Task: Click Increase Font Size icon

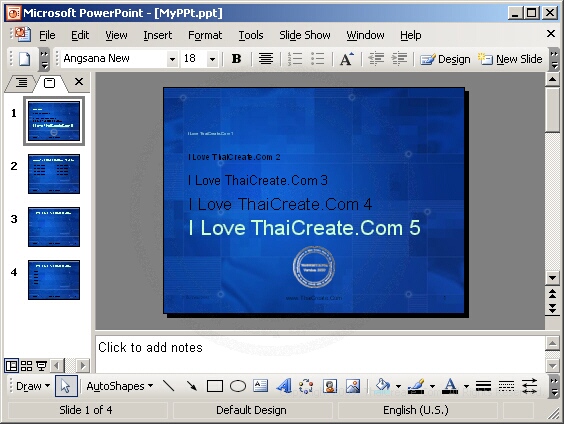Action: coord(346,59)
